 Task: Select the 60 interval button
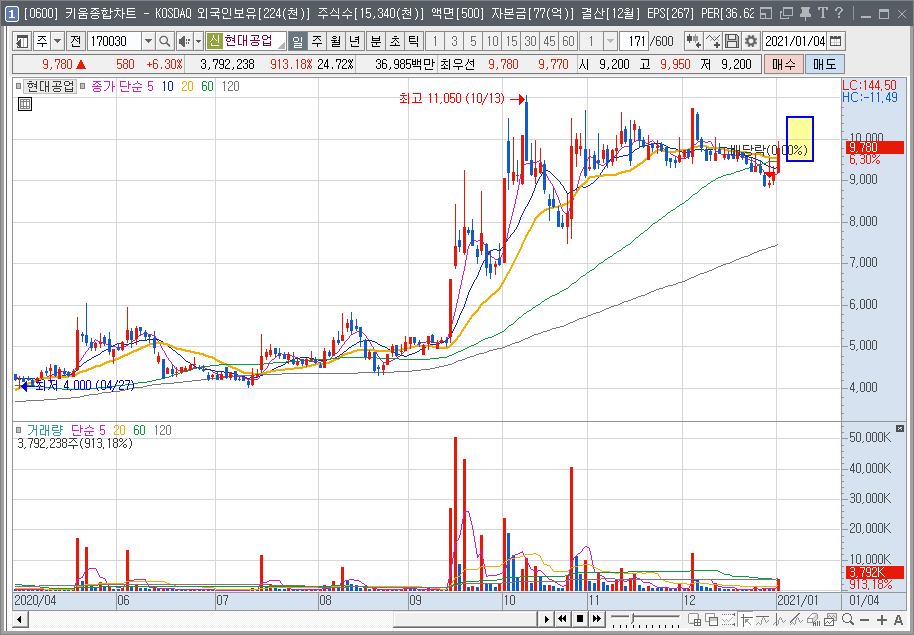(x=568, y=41)
